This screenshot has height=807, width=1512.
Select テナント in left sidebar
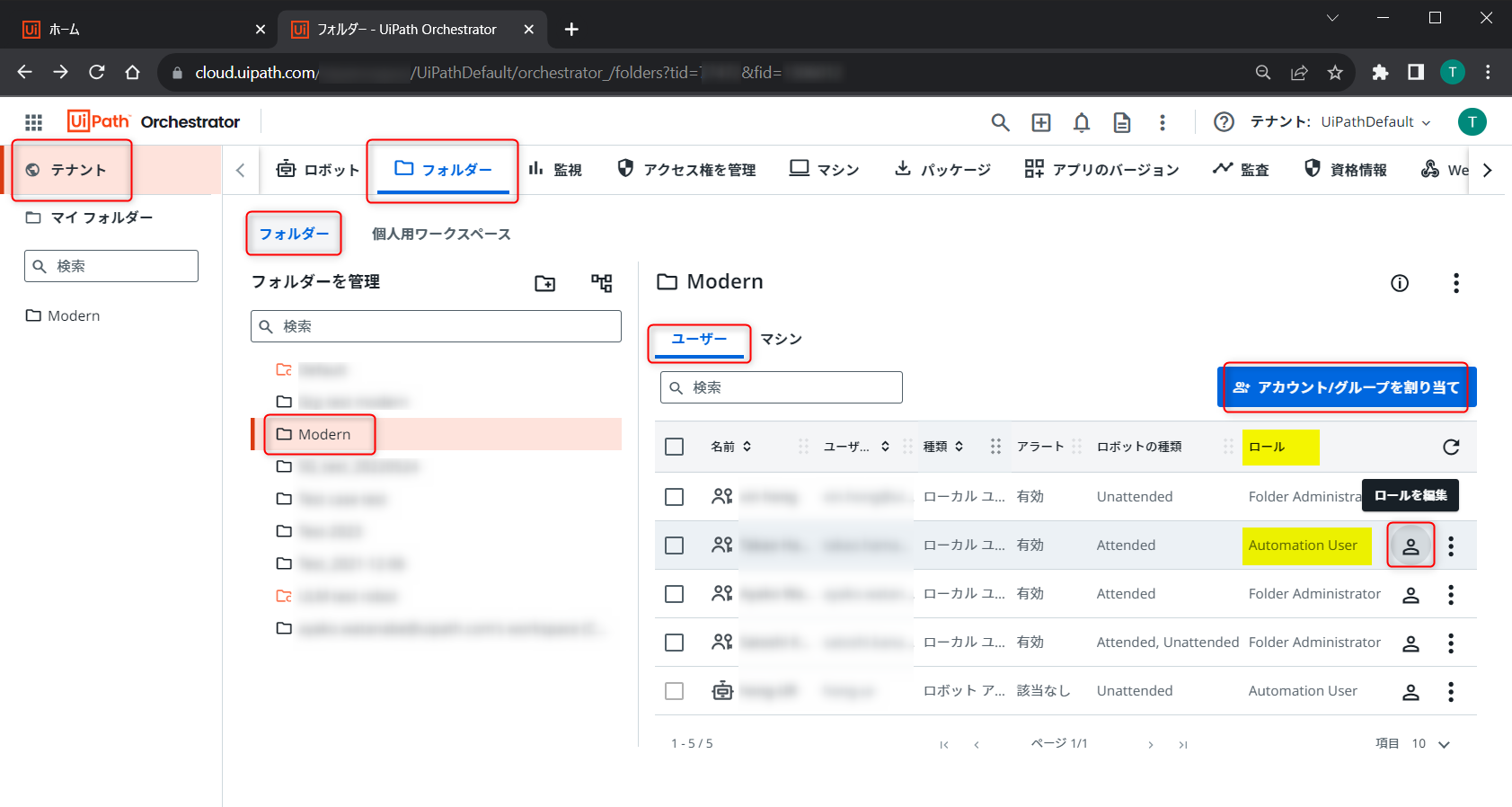[x=111, y=170]
